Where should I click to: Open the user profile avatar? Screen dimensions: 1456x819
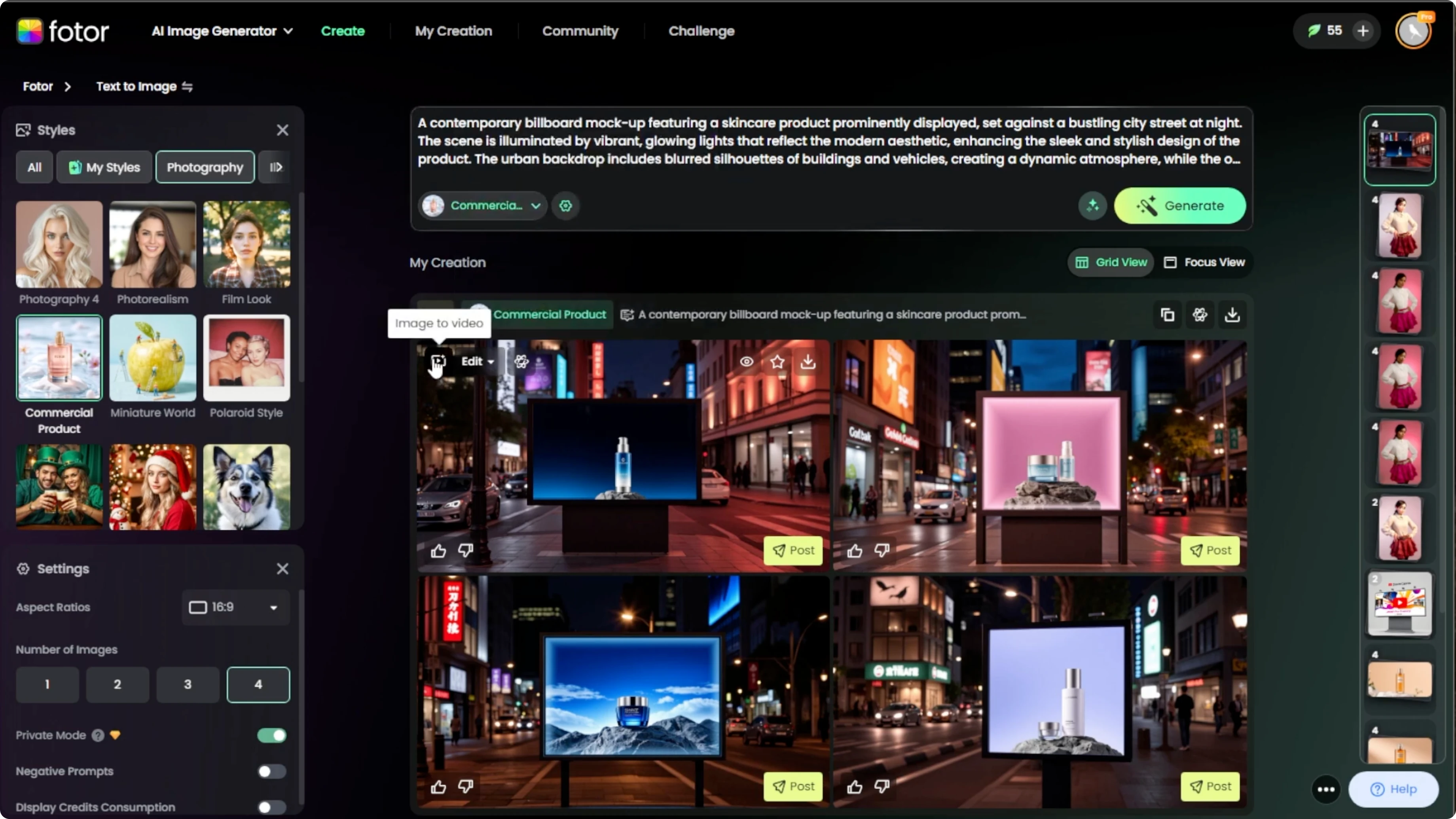click(1414, 30)
